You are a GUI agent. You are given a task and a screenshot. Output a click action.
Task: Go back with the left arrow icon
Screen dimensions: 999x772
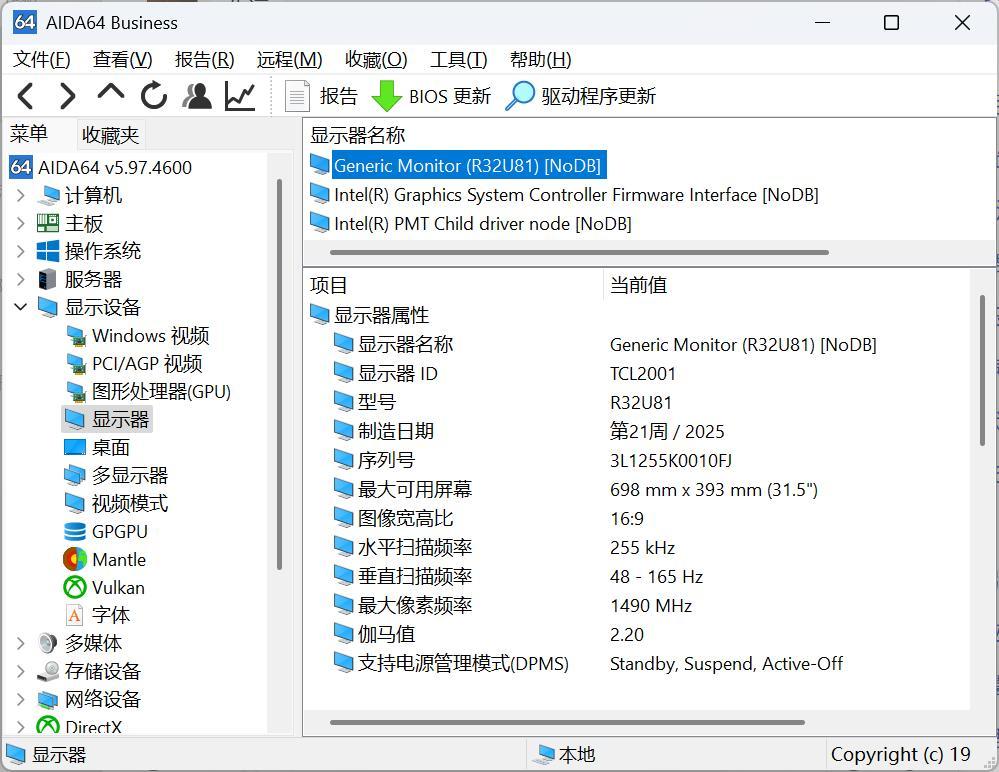point(25,96)
